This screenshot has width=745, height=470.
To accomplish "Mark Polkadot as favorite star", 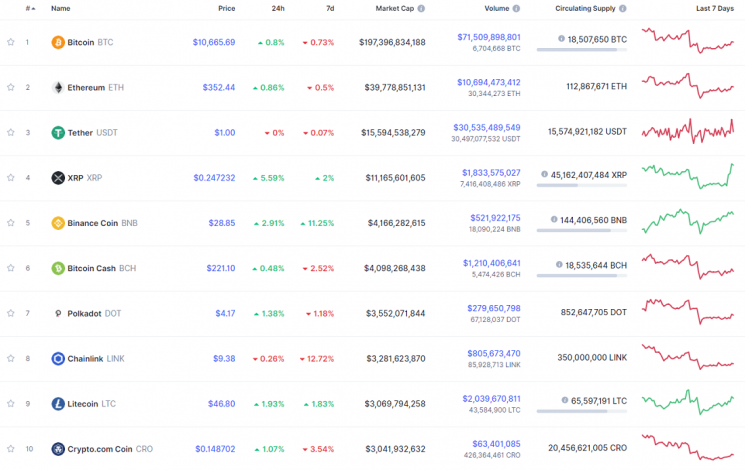I will pos(10,313).
